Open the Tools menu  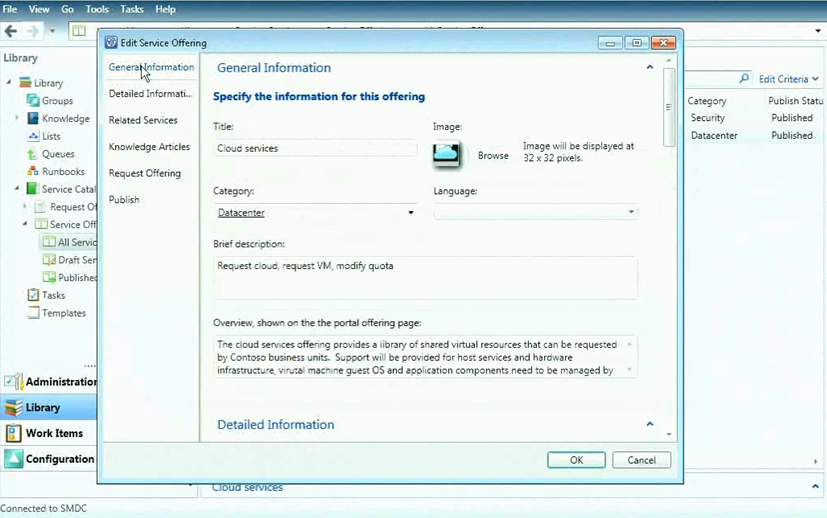click(97, 9)
